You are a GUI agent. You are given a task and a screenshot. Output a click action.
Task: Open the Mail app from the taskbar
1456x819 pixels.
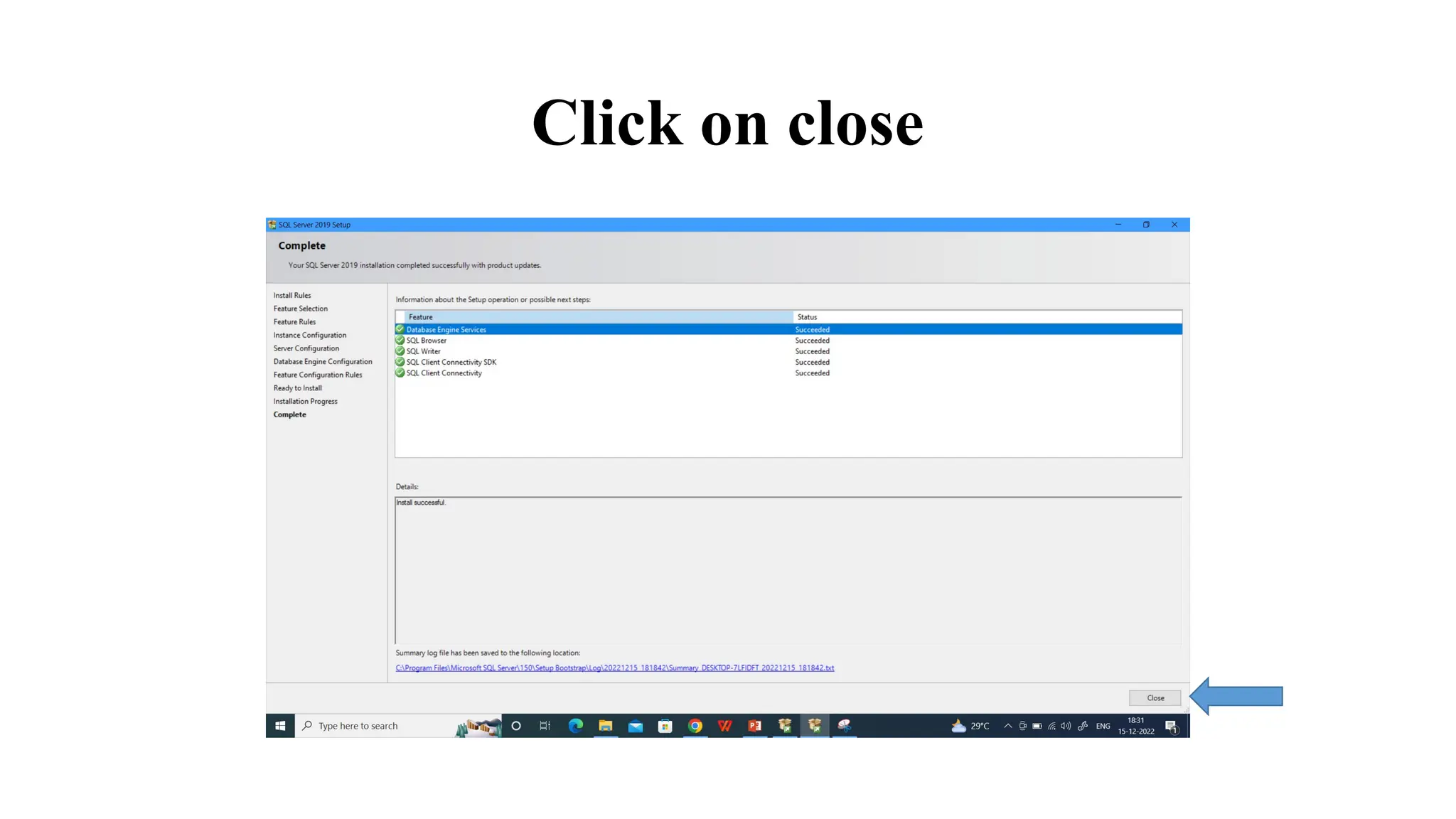(x=636, y=726)
